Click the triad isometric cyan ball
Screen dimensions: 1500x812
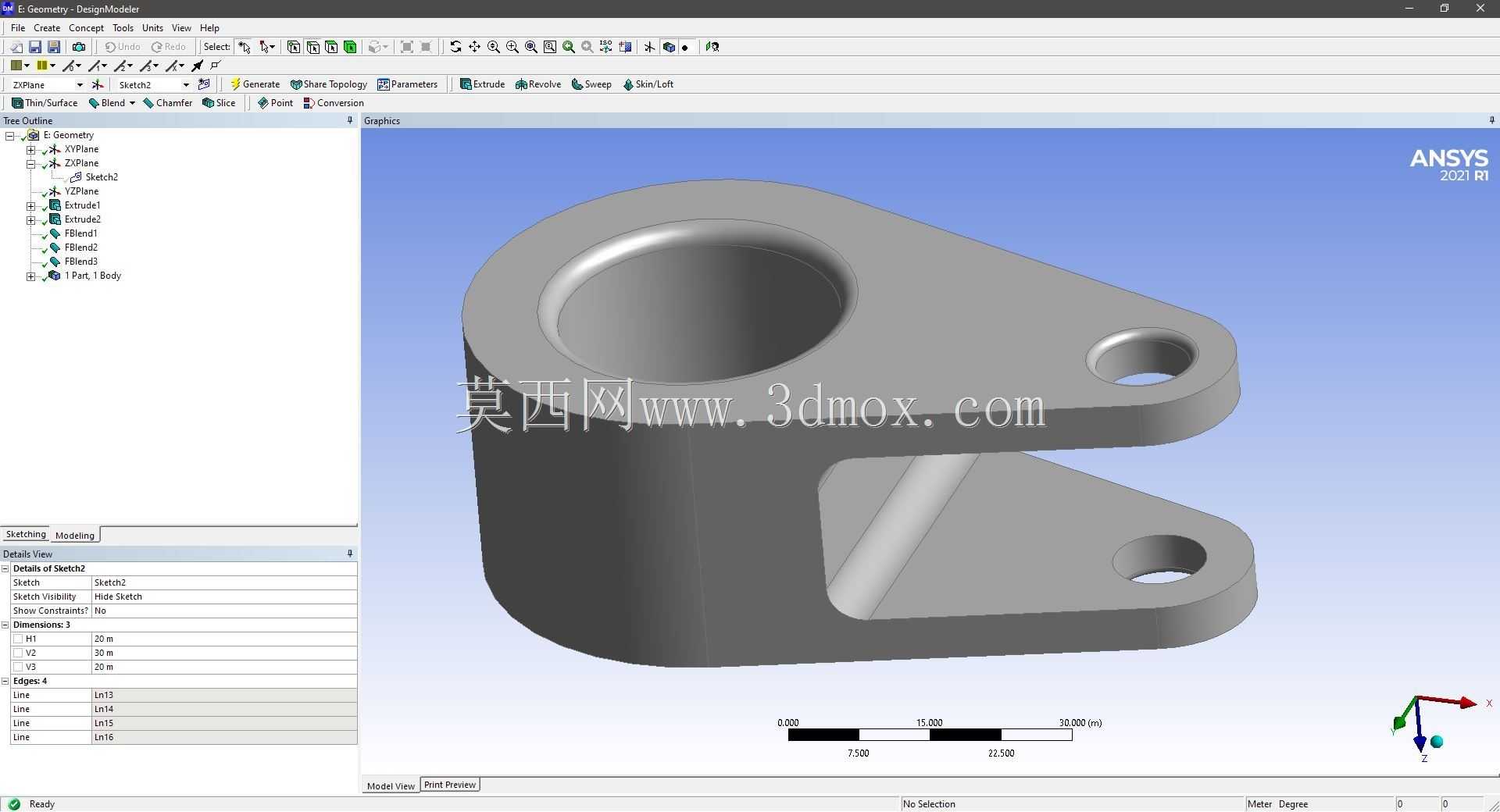(1437, 742)
